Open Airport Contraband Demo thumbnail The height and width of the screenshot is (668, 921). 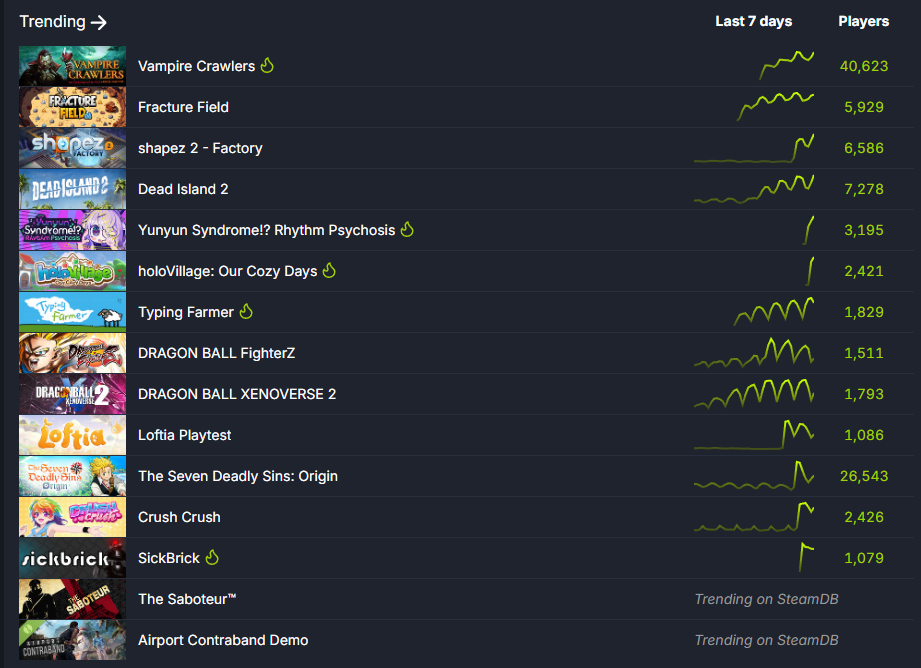[x=72, y=640]
